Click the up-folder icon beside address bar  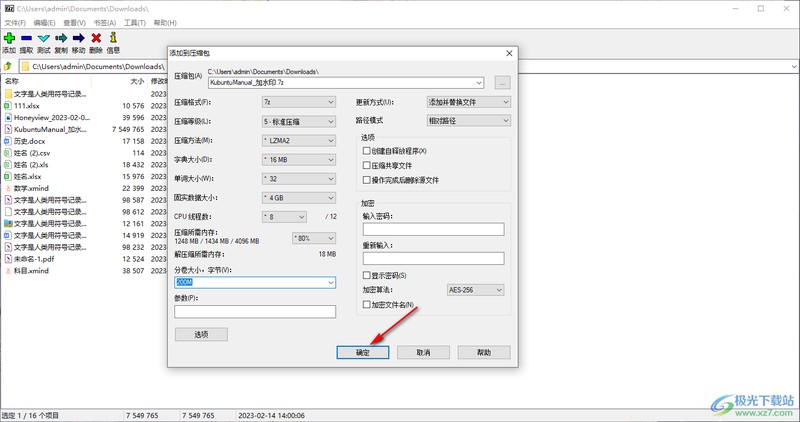click(8, 66)
